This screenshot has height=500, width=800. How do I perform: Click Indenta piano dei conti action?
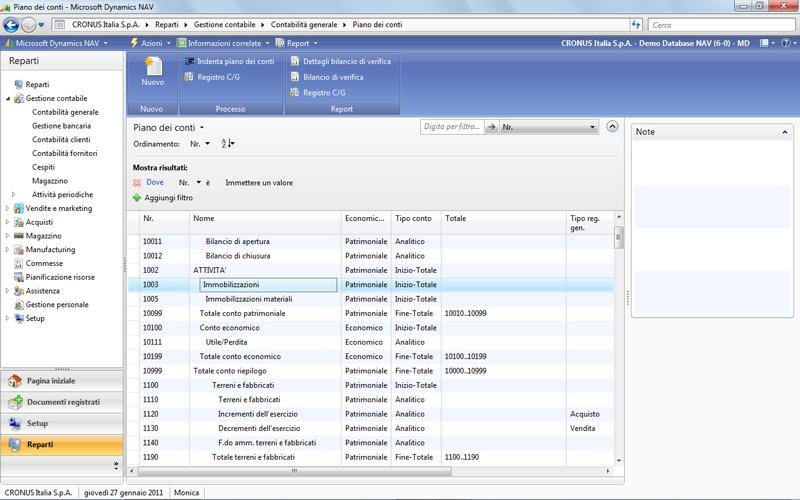pos(229,61)
